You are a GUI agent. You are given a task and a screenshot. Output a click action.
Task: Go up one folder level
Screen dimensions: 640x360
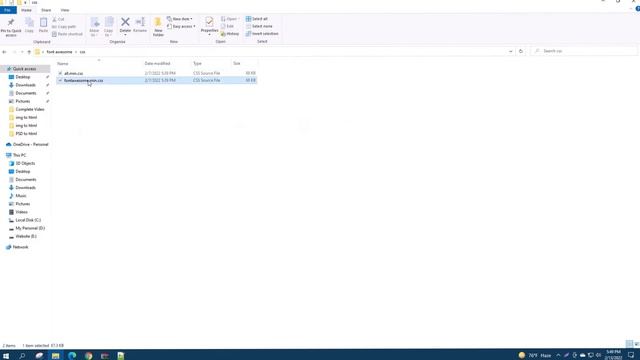[x=29, y=52]
